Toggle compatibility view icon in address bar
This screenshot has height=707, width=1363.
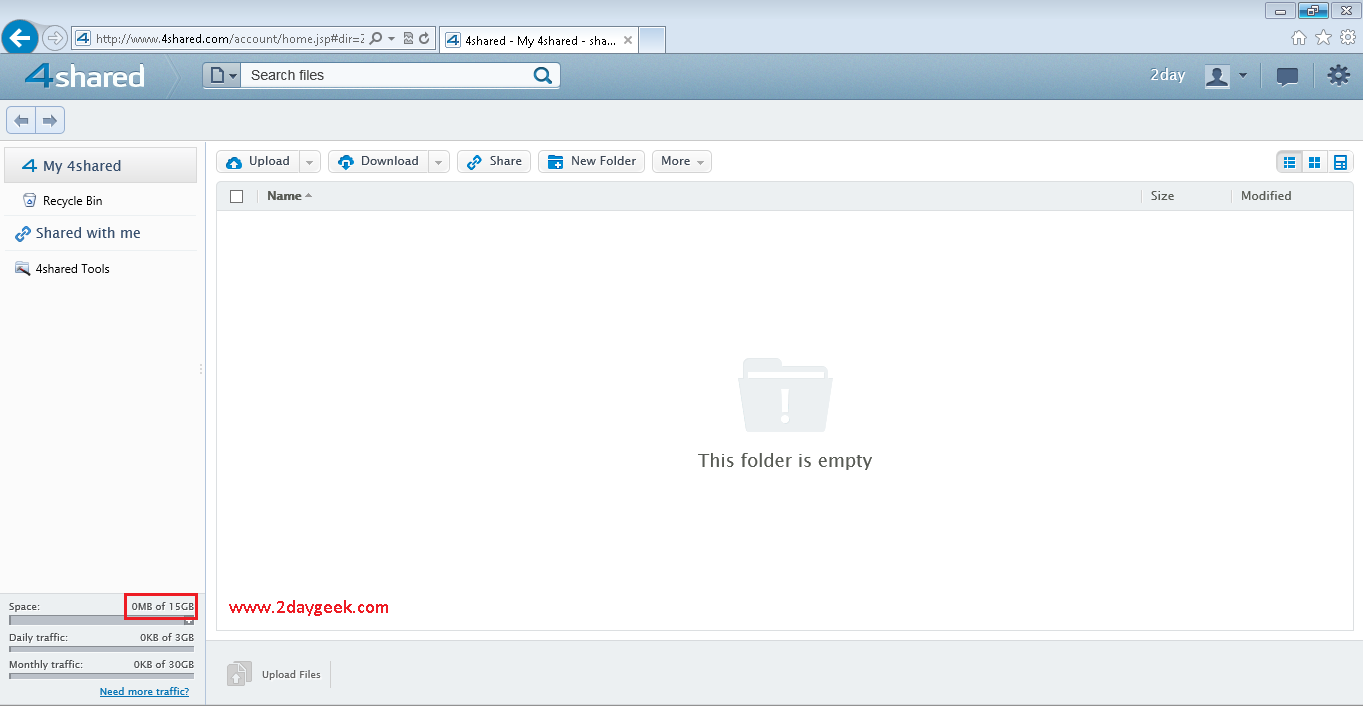[x=408, y=39]
